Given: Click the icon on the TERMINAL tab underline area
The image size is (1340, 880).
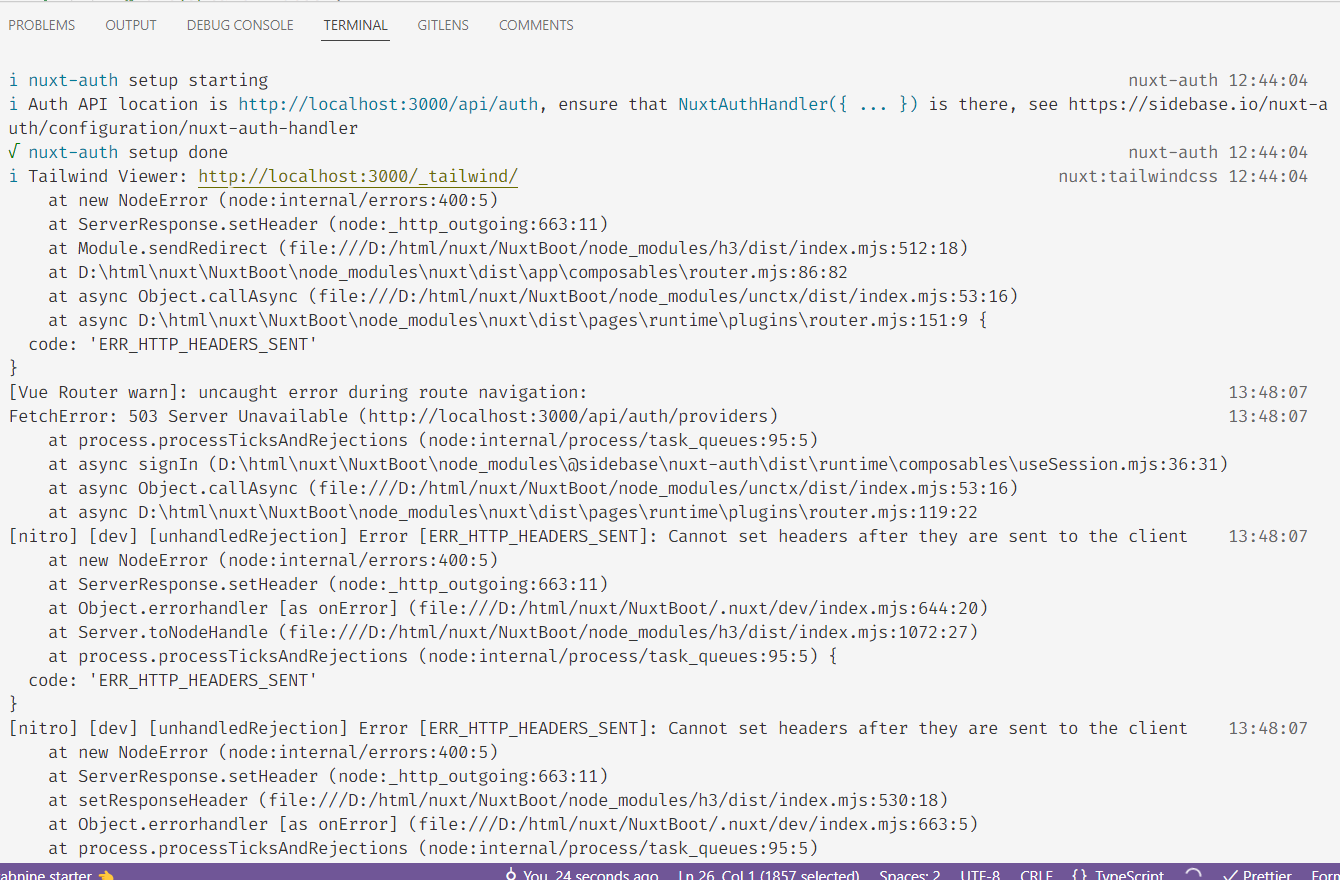Looking at the screenshot, I should click(355, 40).
